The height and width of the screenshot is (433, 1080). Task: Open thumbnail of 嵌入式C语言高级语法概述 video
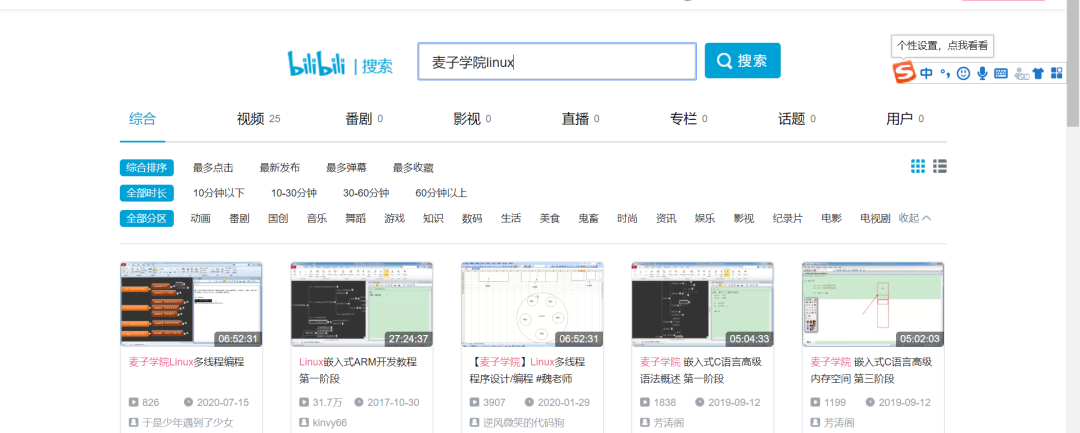coord(703,304)
